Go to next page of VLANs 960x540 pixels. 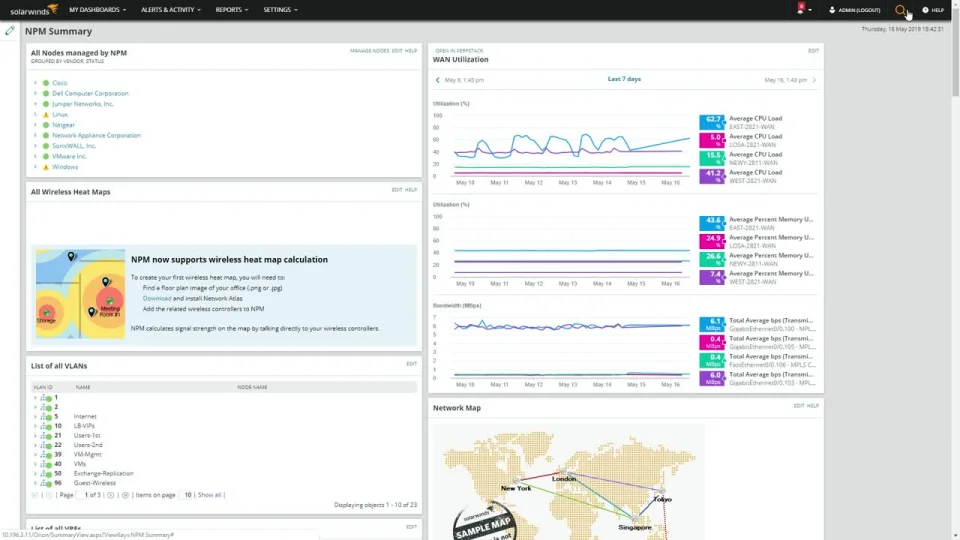tap(111, 495)
